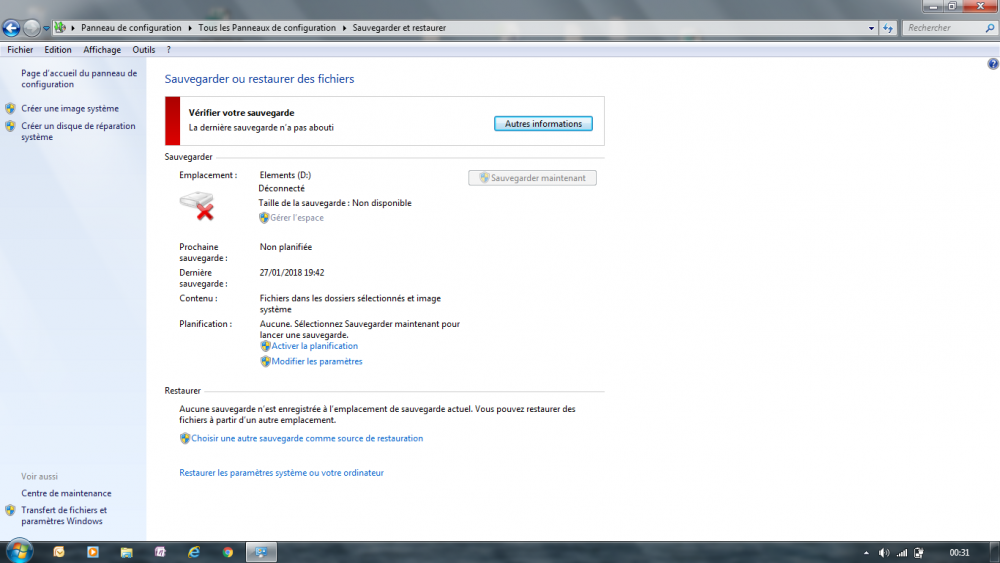Launch Google Chrome from taskbar
The height and width of the screenshot is (563, 1000).
[228, 552]
